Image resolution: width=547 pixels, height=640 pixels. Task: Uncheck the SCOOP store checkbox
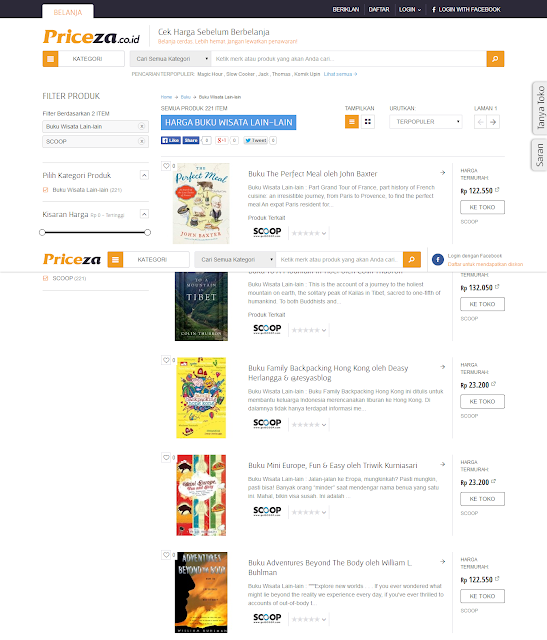pyautogui.click(x=45, y=278)
